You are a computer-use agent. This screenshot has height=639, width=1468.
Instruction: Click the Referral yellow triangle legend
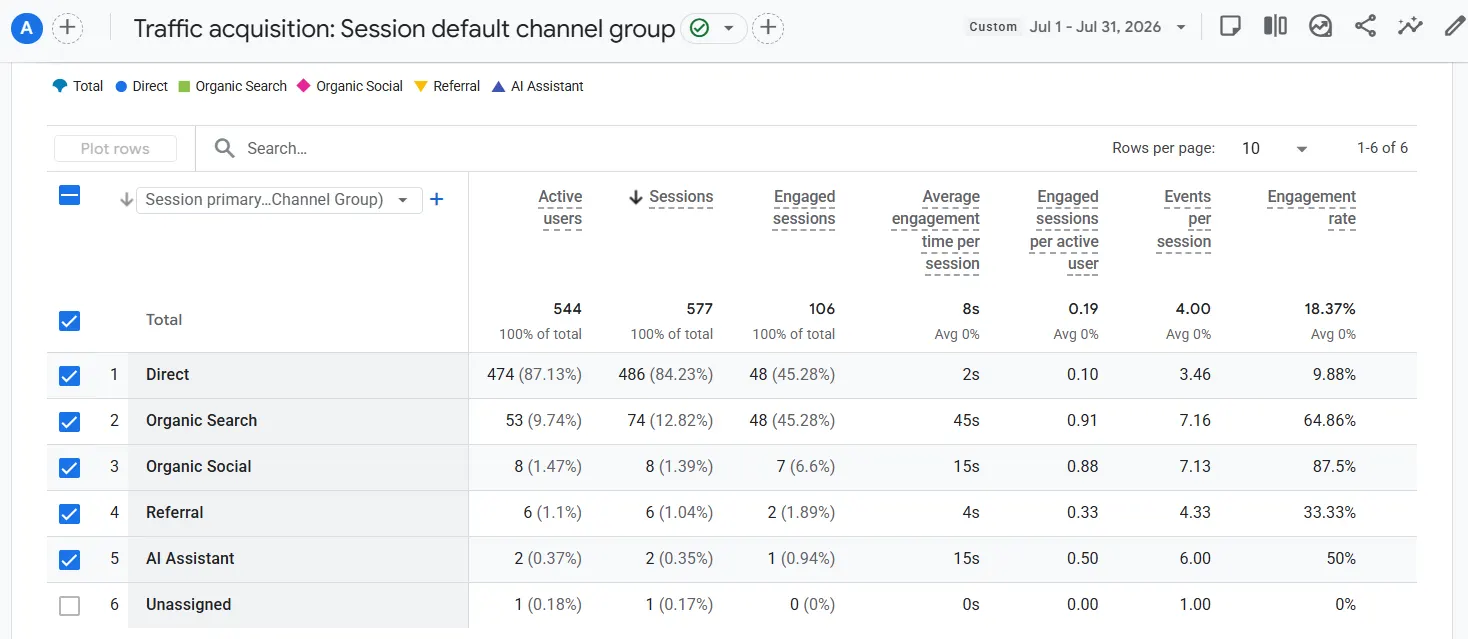coord(421,86)
